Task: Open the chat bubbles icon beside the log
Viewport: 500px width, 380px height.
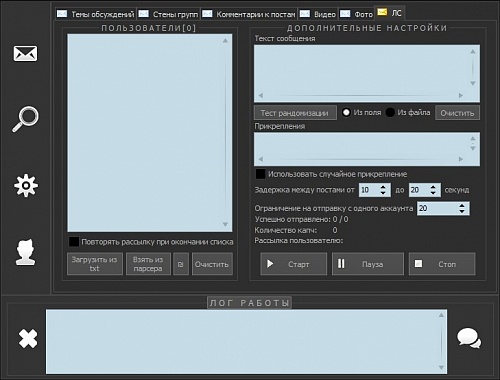Action: click(469, 338)
